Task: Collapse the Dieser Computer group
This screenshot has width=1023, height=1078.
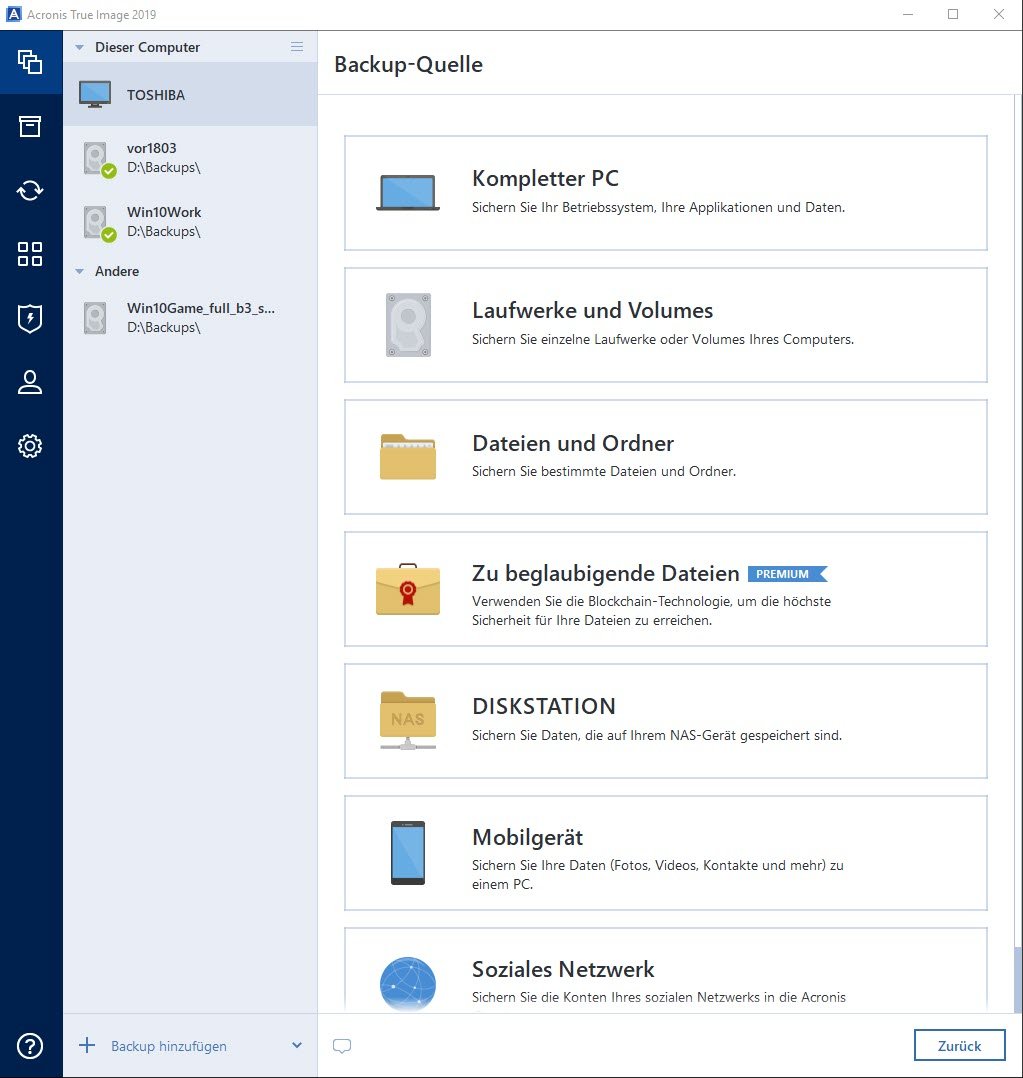Action: [80, 47]
